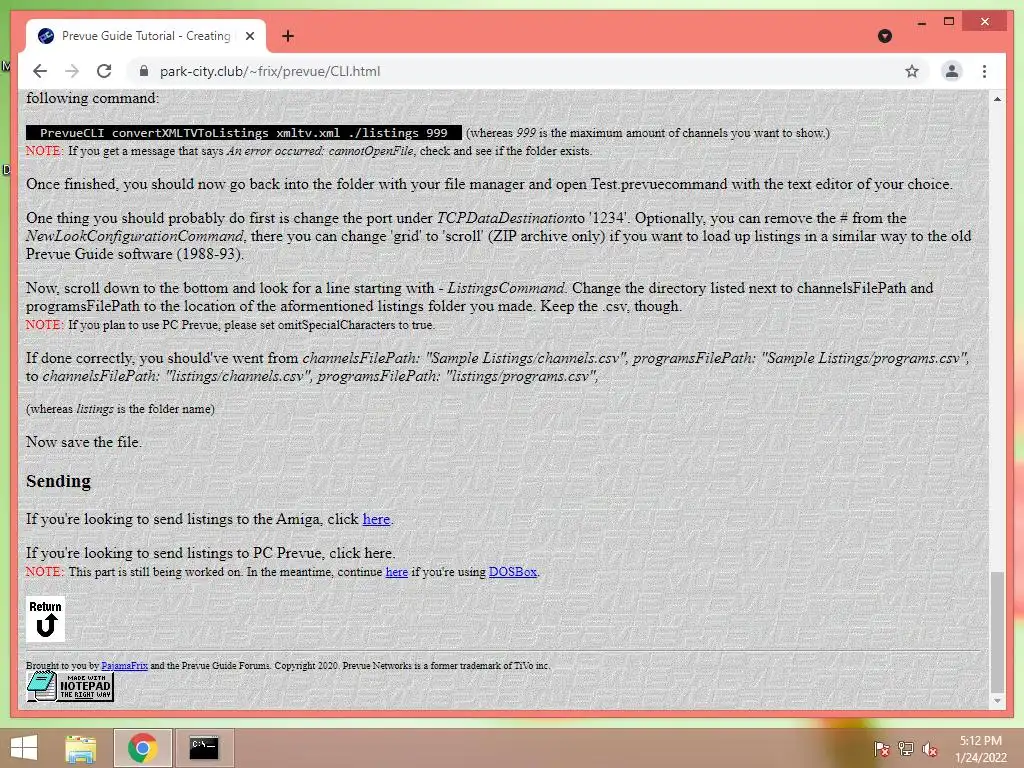The image size is (1024, 768).
Task: Click the Return arrow image
Action: pyautogui.click(x=45, y=619)
